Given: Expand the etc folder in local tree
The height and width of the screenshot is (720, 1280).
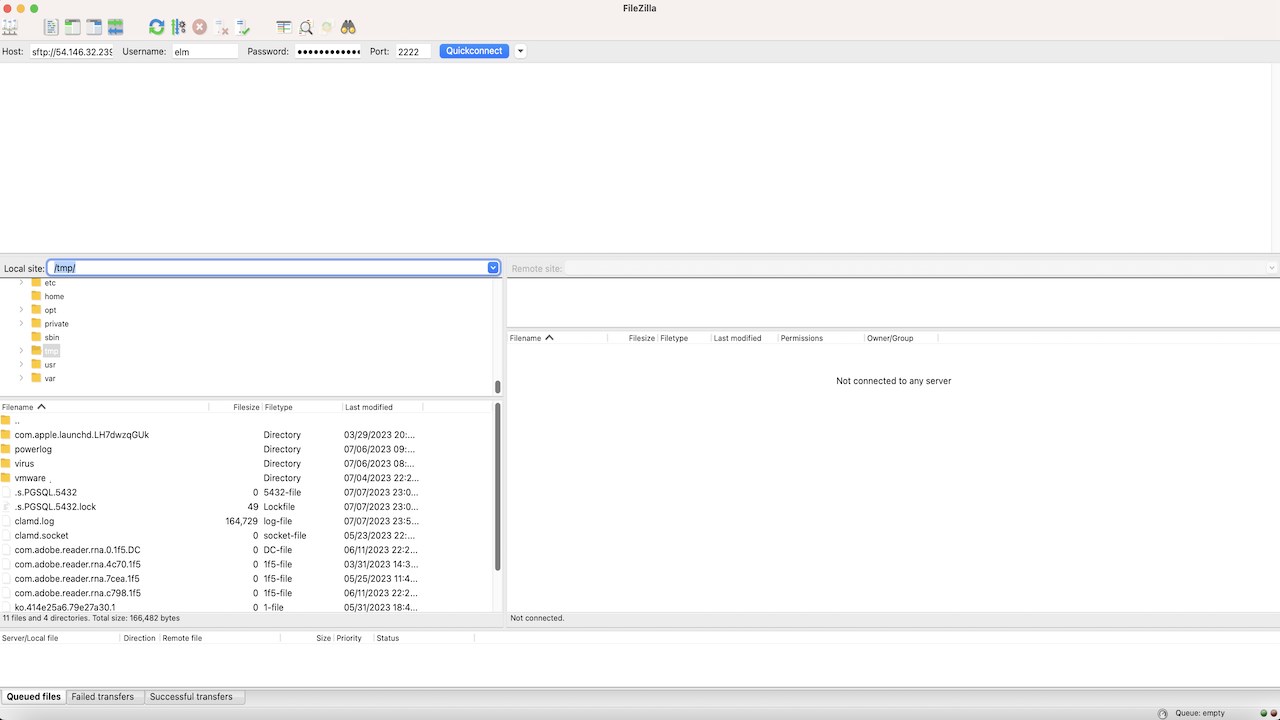Looking at the screenshot, I should click(x=21, y=283).
